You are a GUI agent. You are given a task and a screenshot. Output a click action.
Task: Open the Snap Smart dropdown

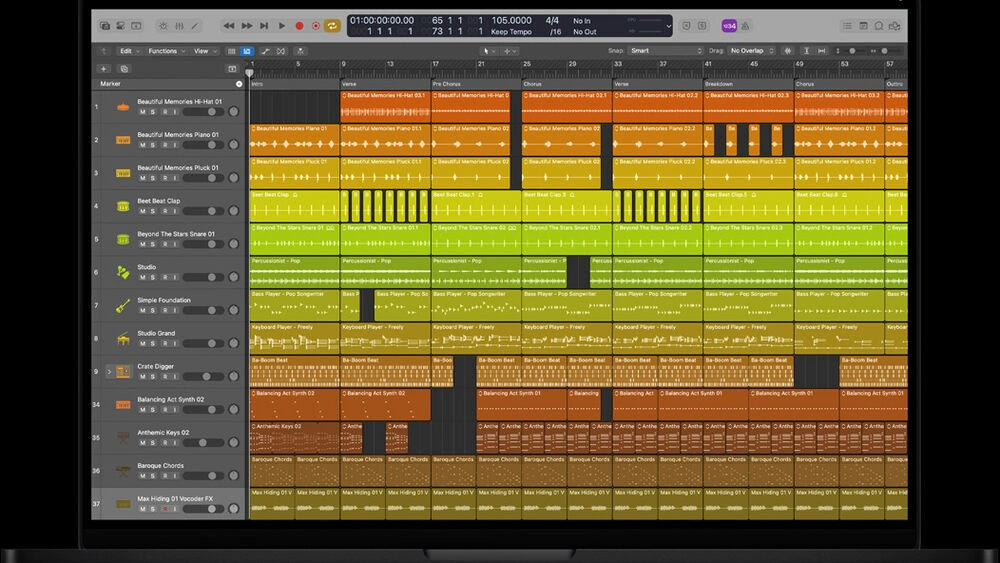(x=666, y=51)
